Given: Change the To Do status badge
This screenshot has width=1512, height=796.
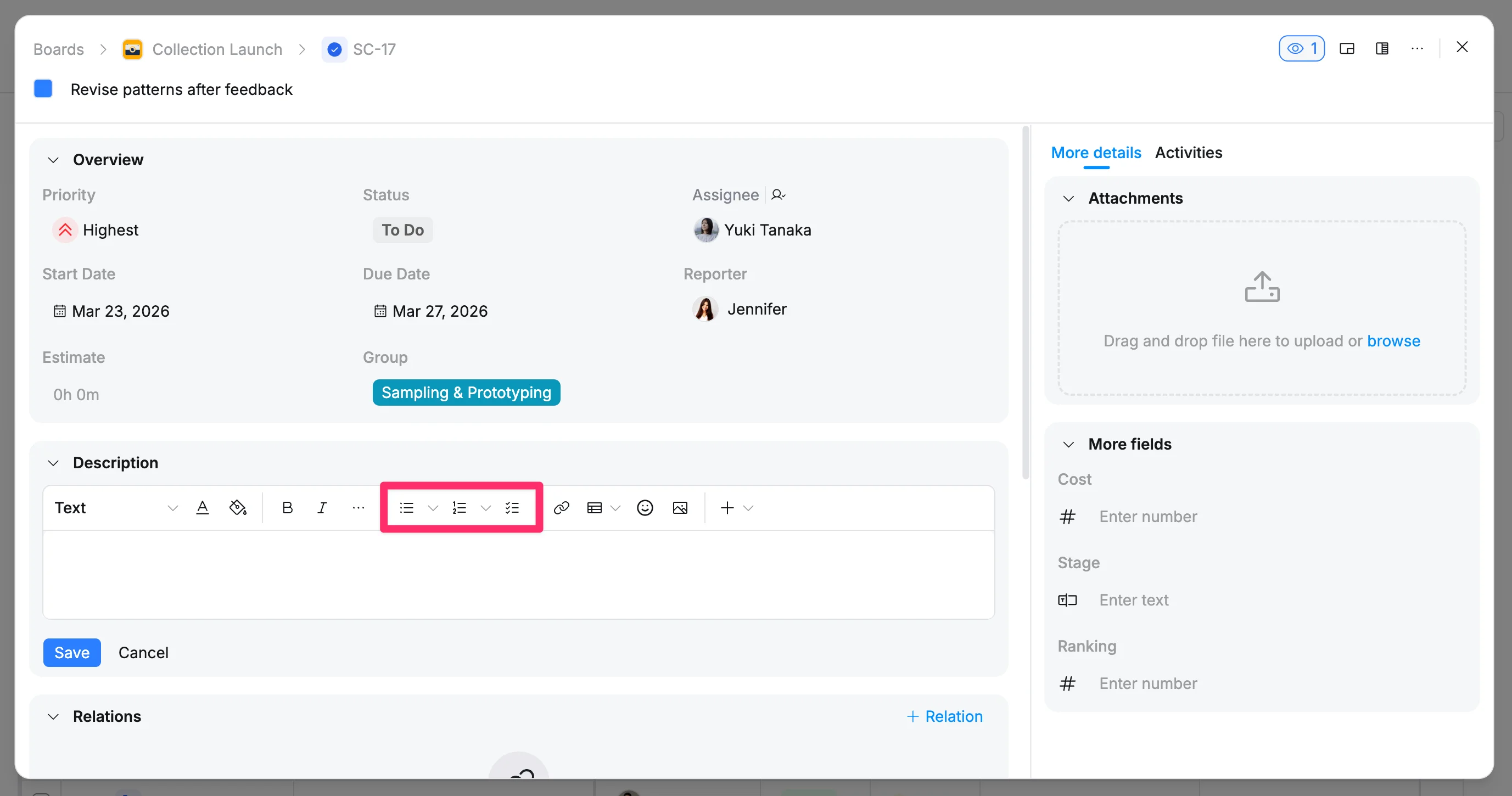Looking at the screenshot, I should point(402,230).
